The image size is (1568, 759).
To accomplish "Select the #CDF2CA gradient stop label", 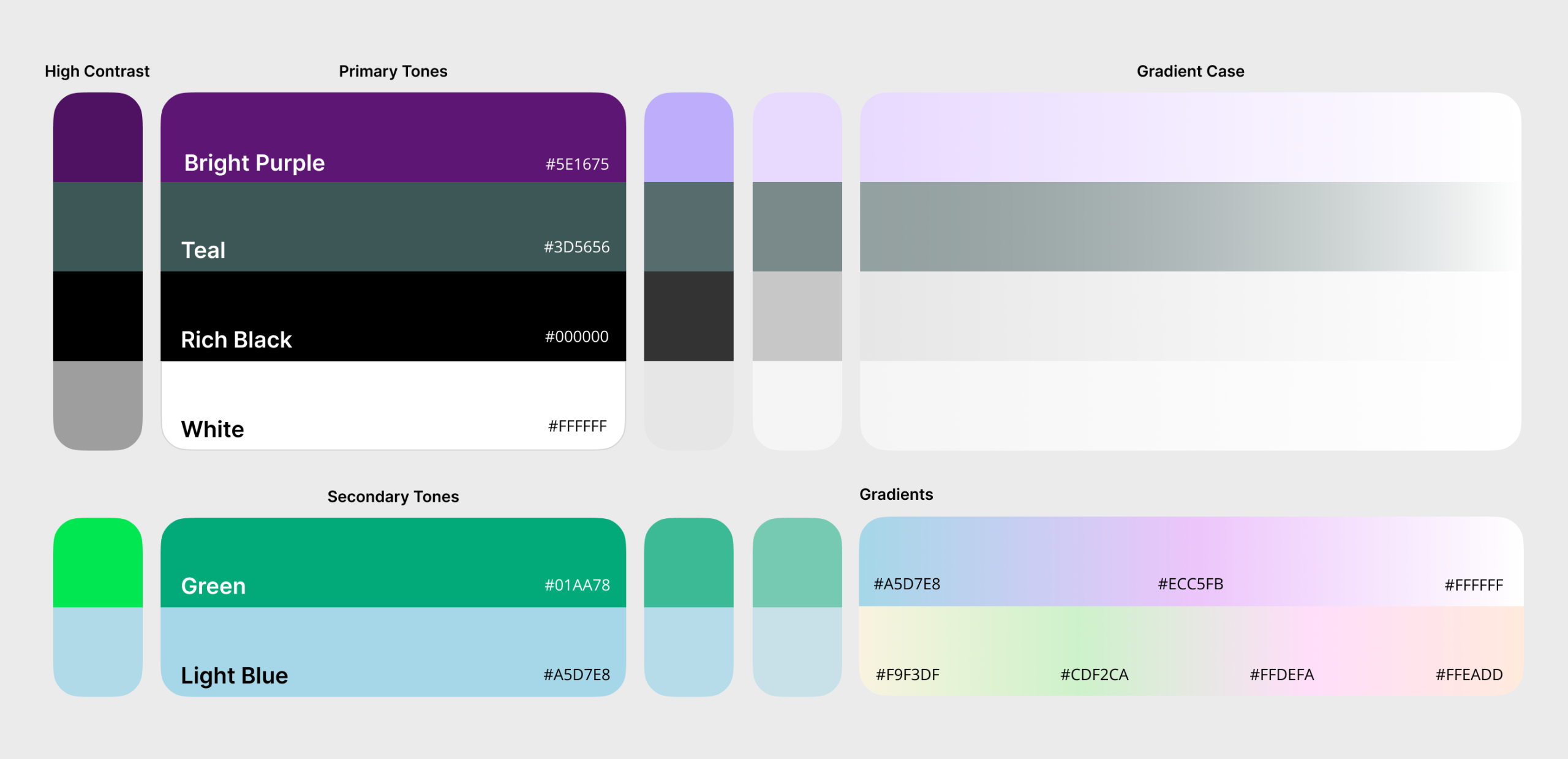I will [x=1094, y=674].
